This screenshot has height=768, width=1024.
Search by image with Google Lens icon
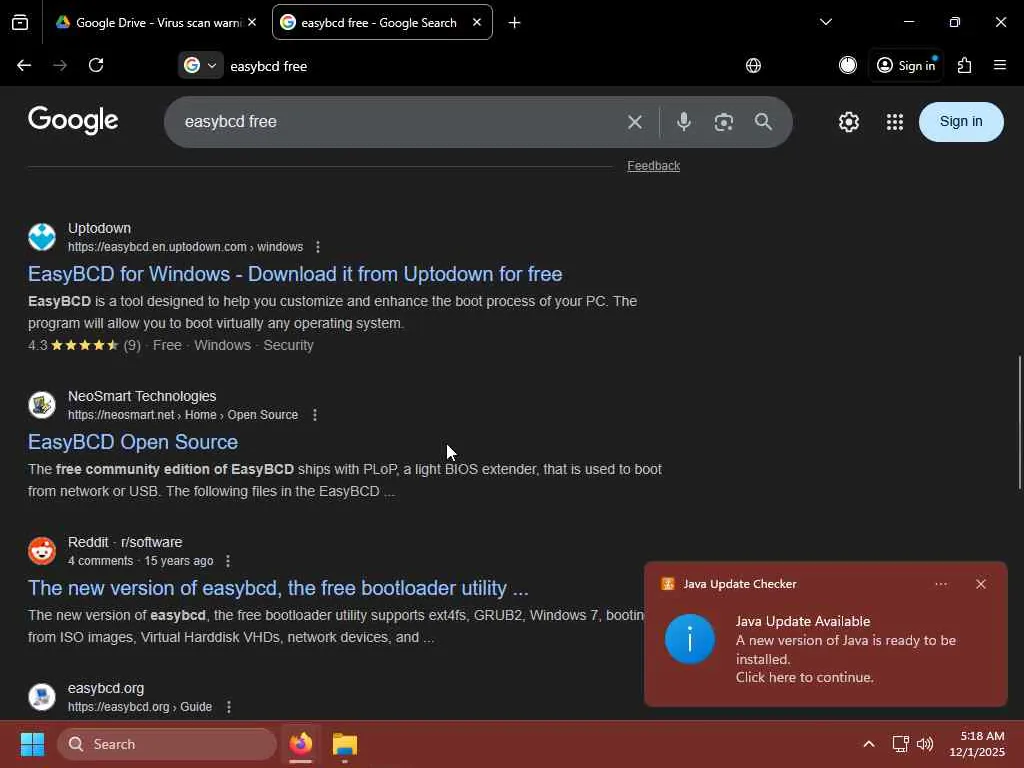click(724, 122)
